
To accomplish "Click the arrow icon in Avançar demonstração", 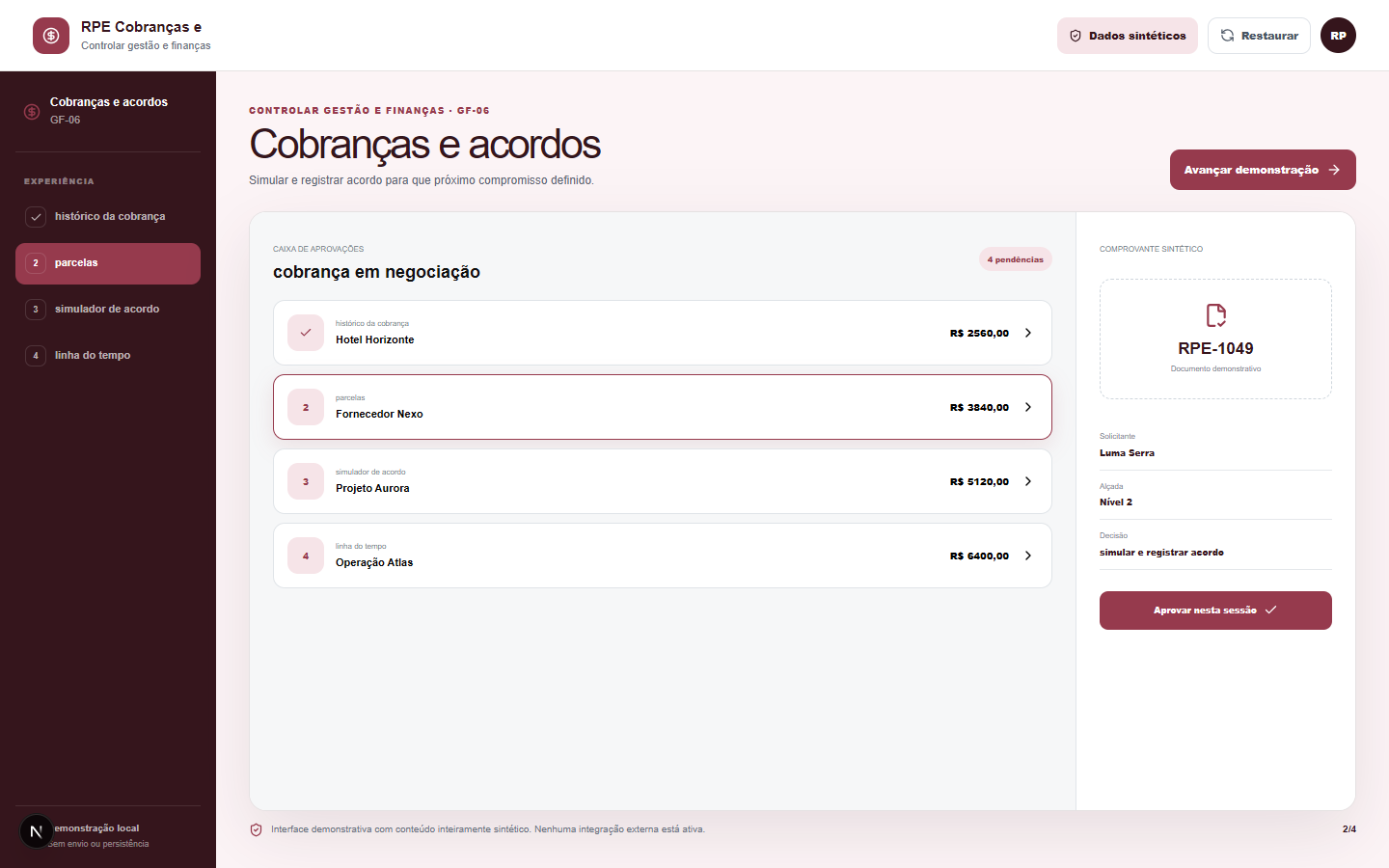I will [x=1334, y=170].
